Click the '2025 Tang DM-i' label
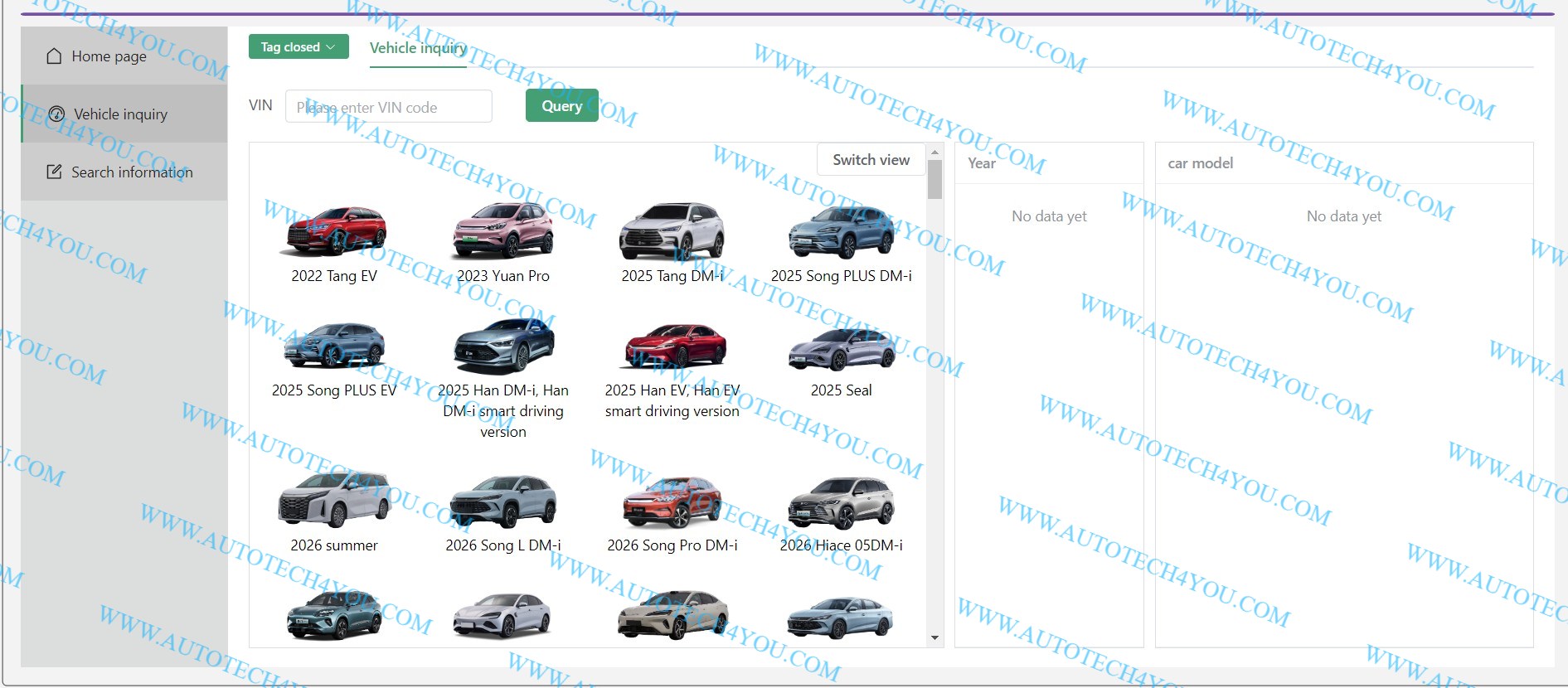The image size is (1568, 688). 672,276
